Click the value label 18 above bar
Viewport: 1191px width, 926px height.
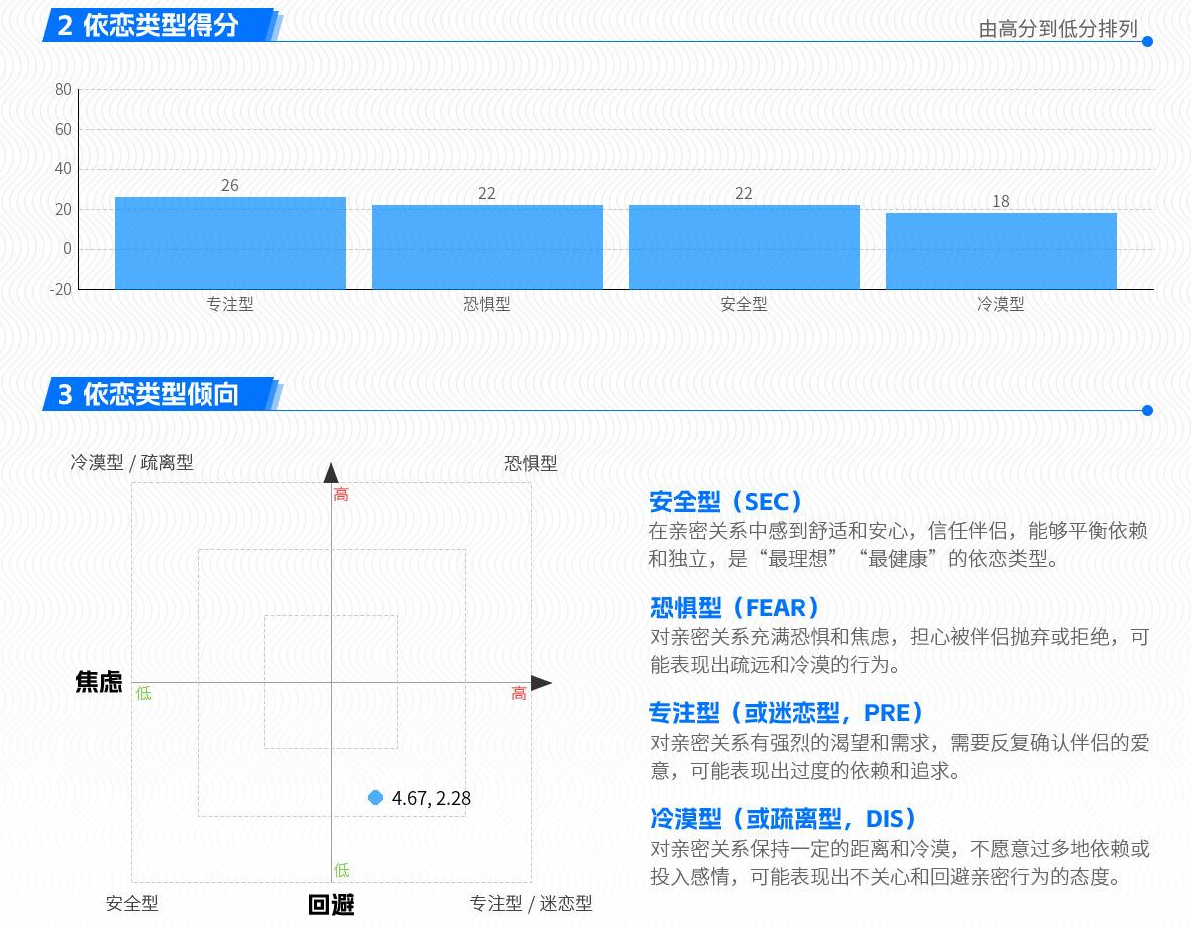click(x=1001, y=201)
